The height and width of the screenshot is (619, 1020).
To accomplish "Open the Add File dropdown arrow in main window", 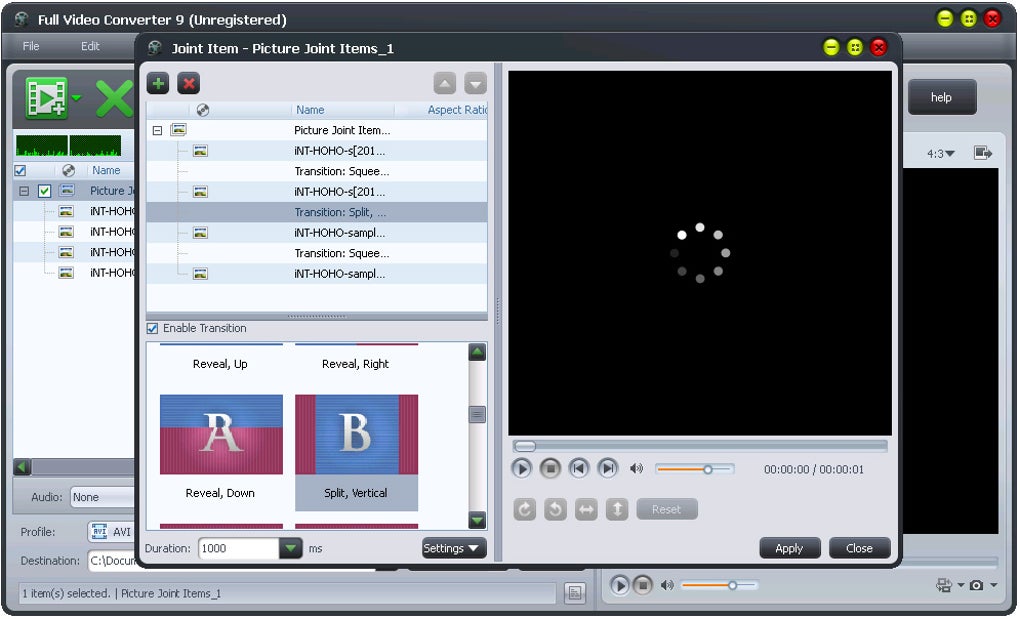I will (x=76, y=98).
